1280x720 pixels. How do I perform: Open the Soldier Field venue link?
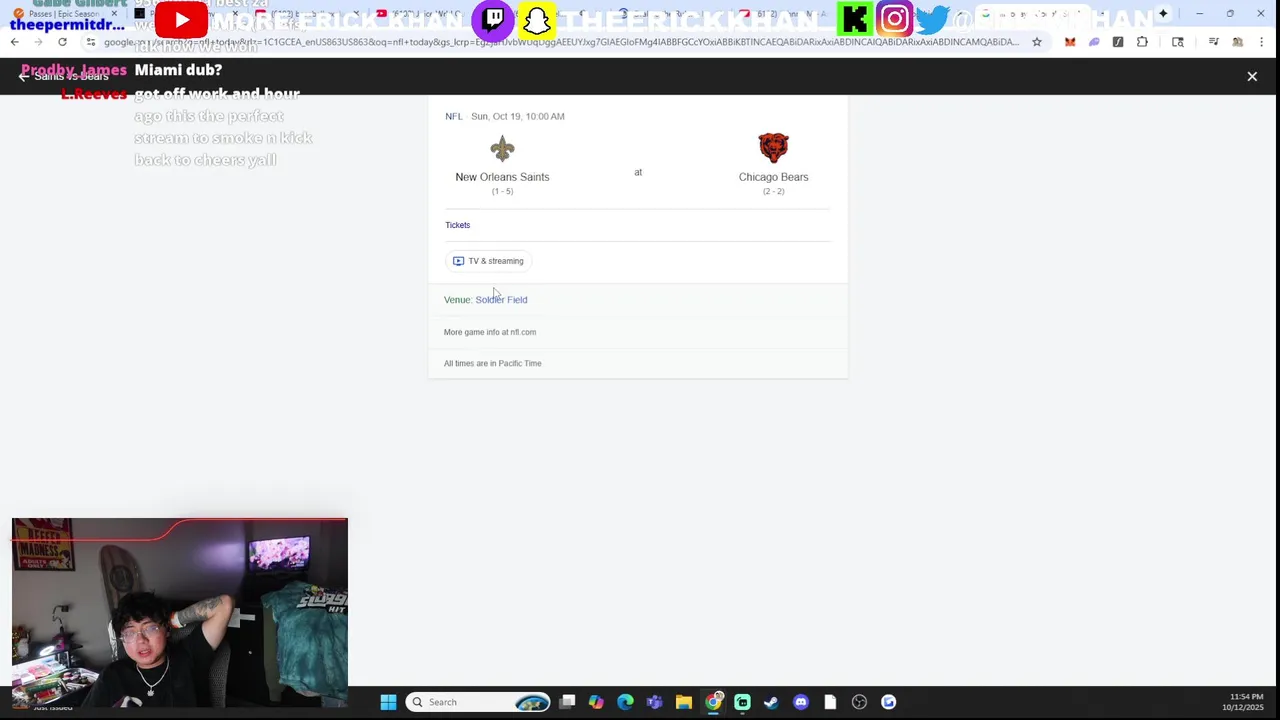click(x=501, y=300)
